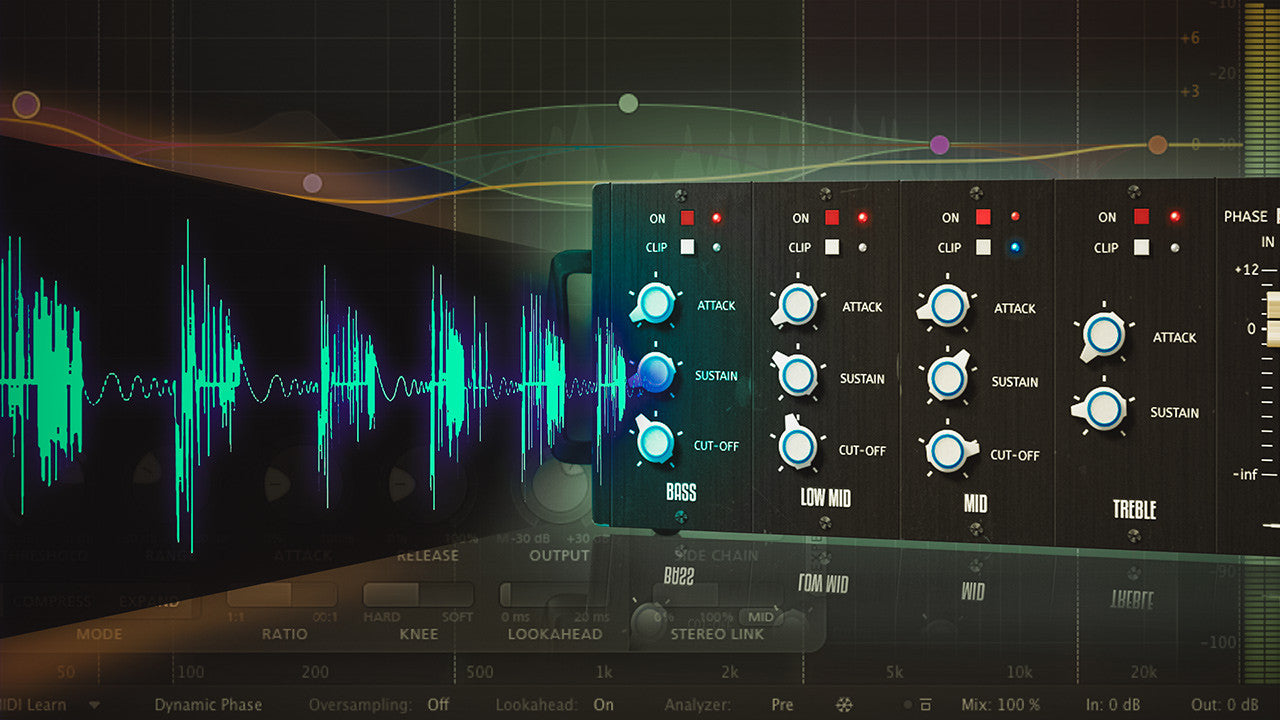
Task: Click the freeze snowflake icon in bottom bar
Action: (x=845, y=705)
